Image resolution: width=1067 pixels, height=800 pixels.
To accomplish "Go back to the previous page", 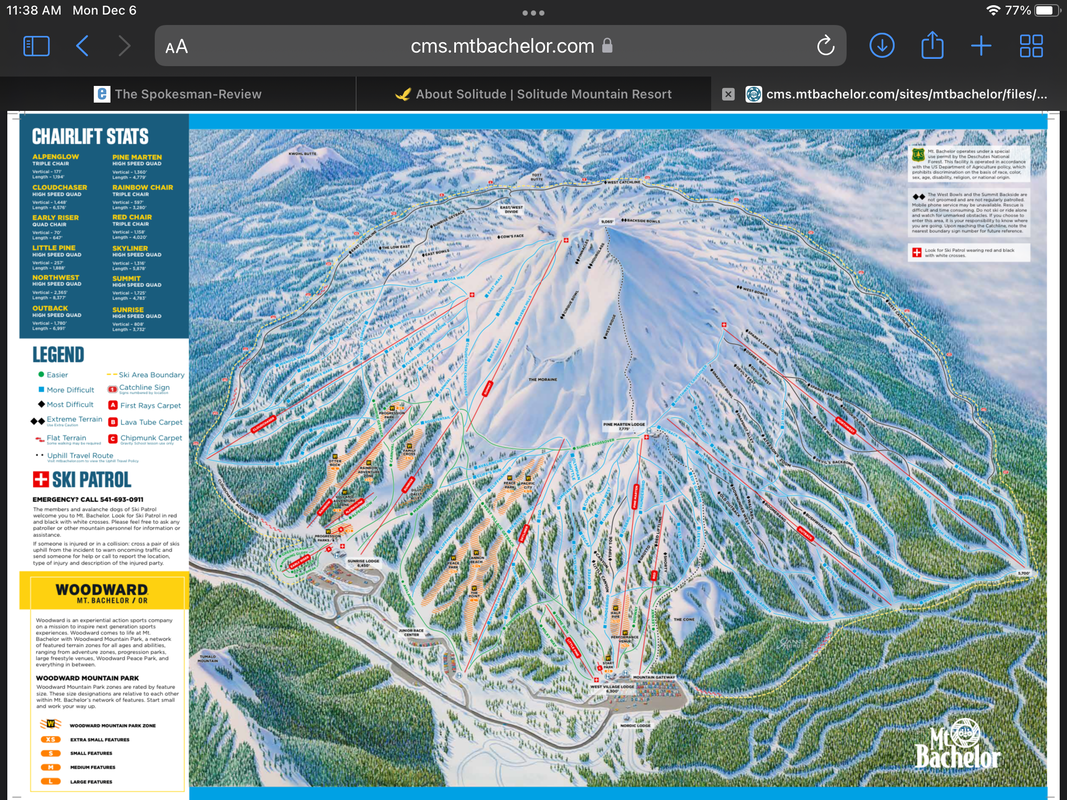I will click(x=83, y=46).
